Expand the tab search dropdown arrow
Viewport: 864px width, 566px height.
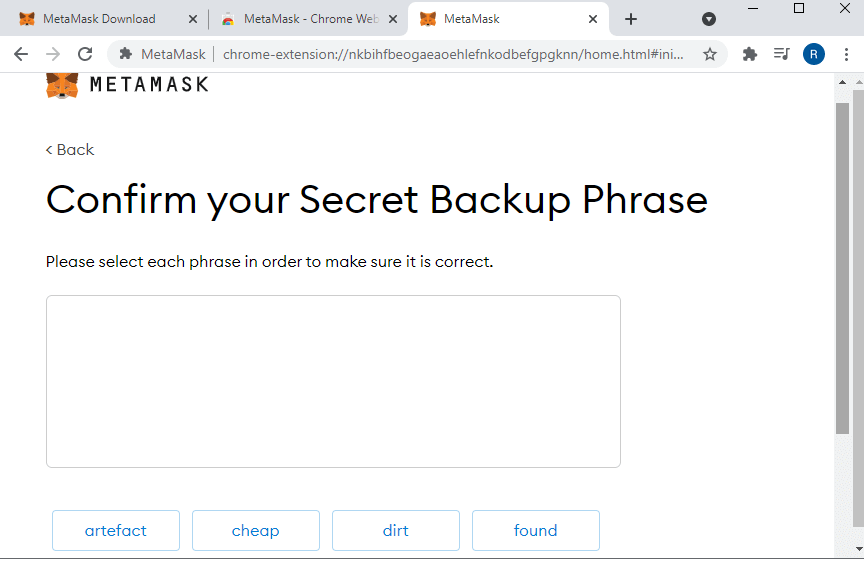click(x=709, y=19)
